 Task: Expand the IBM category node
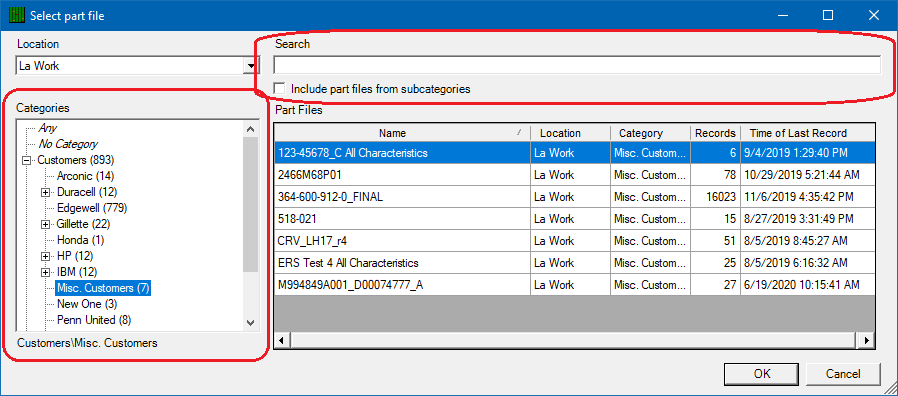coord(45,272)
